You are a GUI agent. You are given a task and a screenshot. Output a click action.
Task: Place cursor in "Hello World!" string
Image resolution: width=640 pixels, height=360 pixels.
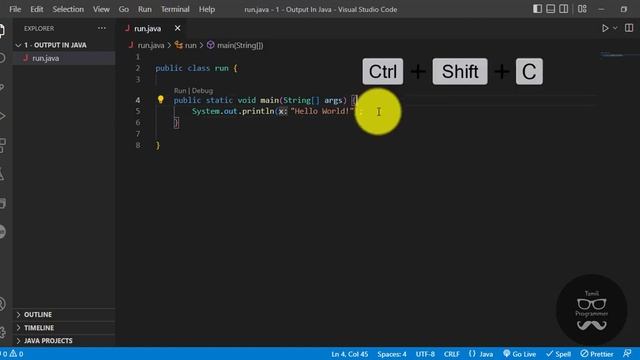(x=322, y=111)
